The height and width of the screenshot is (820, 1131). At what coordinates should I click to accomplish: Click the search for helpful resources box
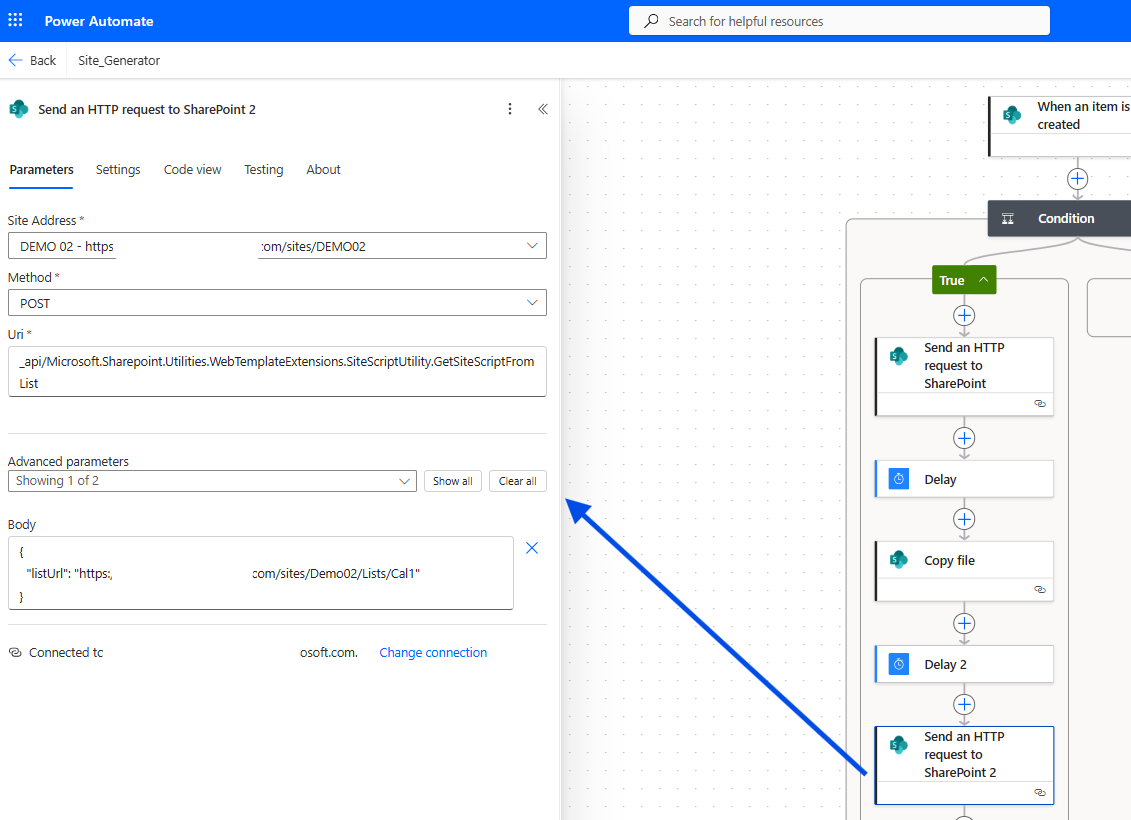coord(839,21)
